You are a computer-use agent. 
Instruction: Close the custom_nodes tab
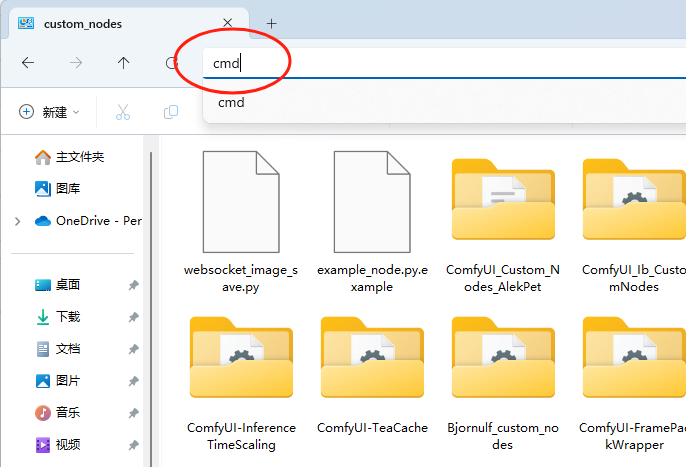point(228,23)
